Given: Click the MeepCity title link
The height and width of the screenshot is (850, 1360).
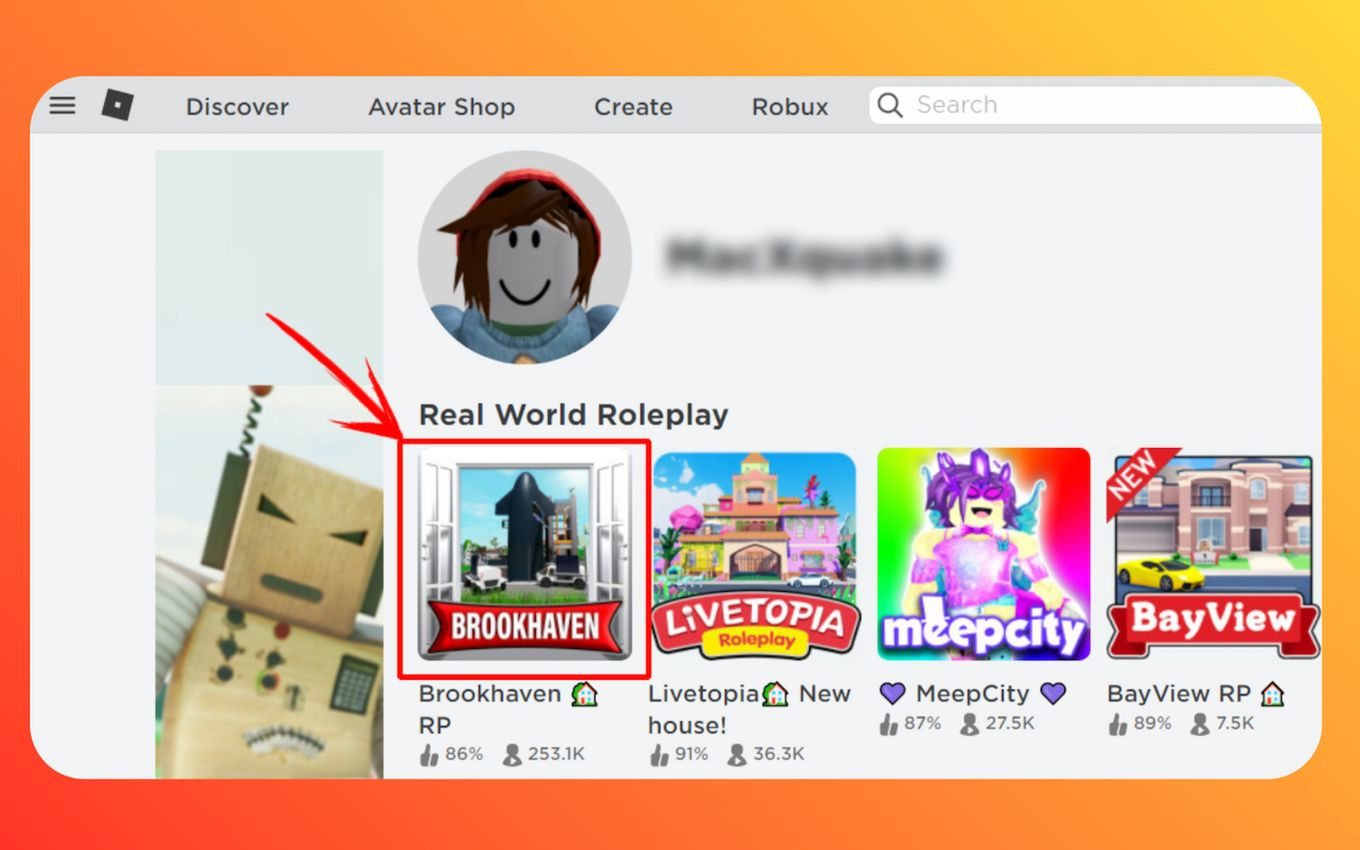Looking at the screenshot, I should pos(972,694).
